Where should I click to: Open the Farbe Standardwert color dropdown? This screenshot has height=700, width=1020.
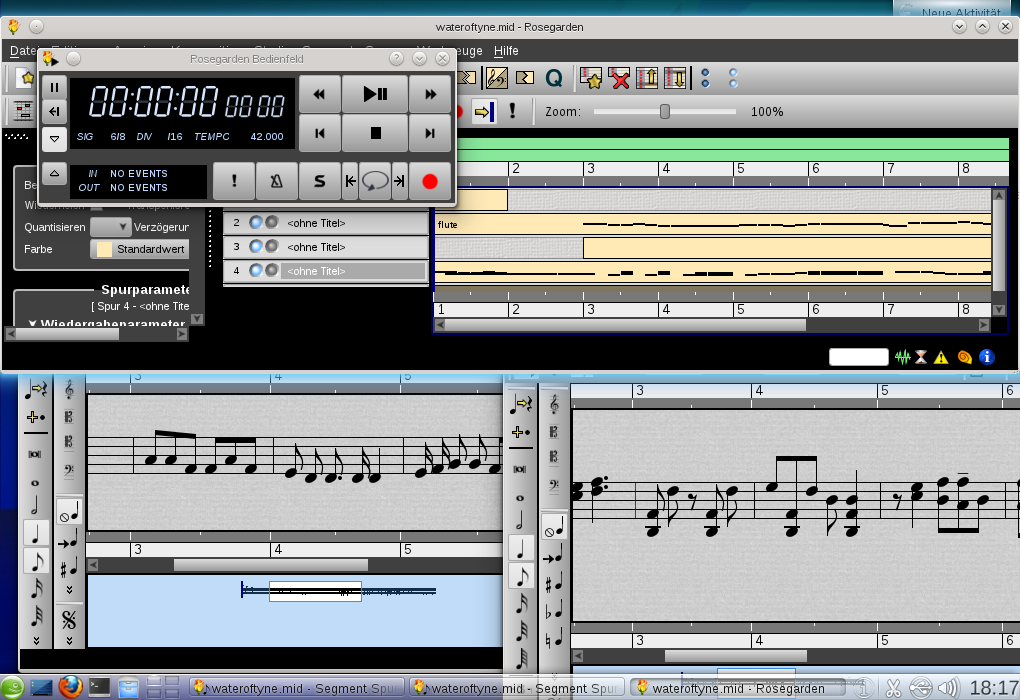coord(140,249)
